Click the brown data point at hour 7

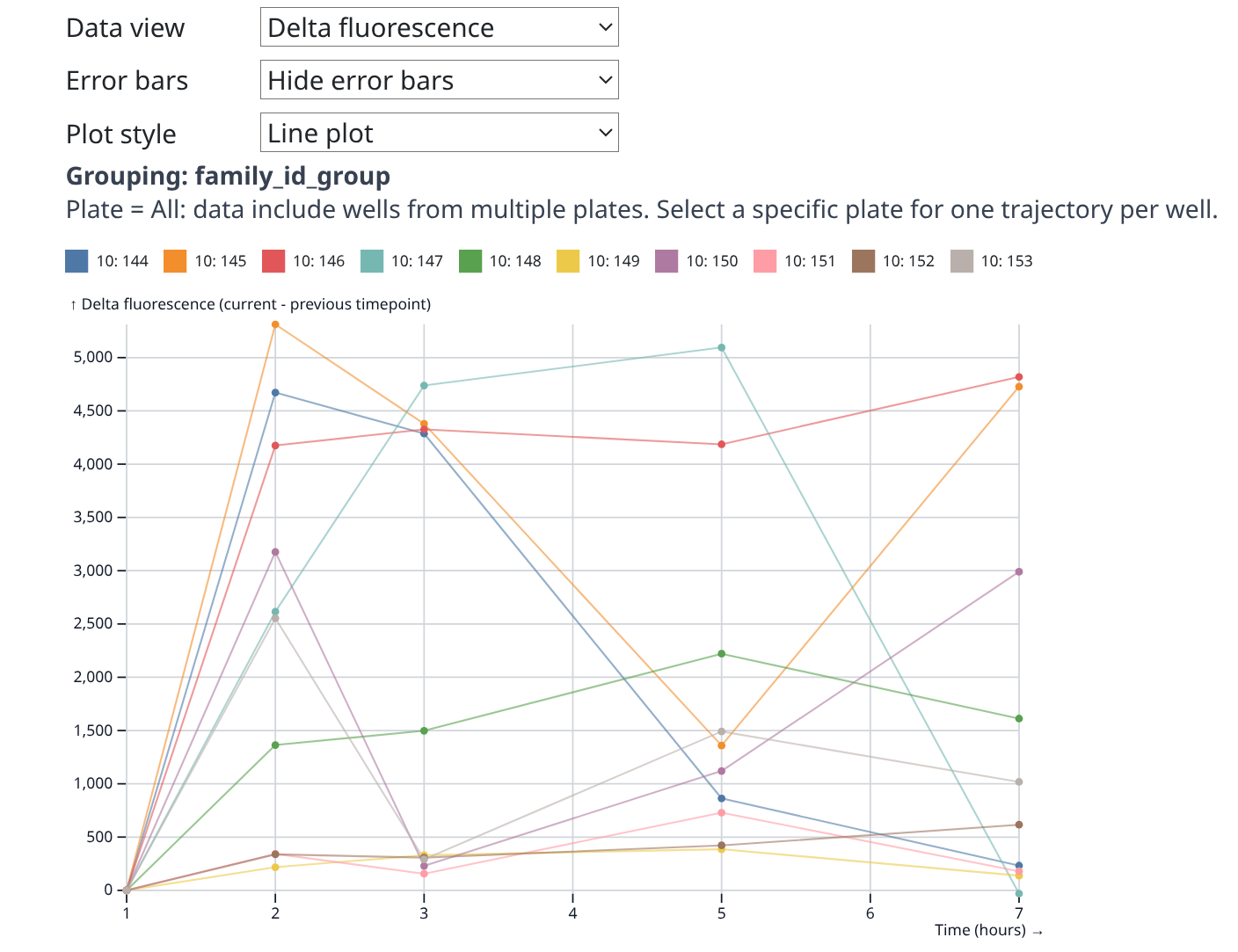(x=1019, y=825)
